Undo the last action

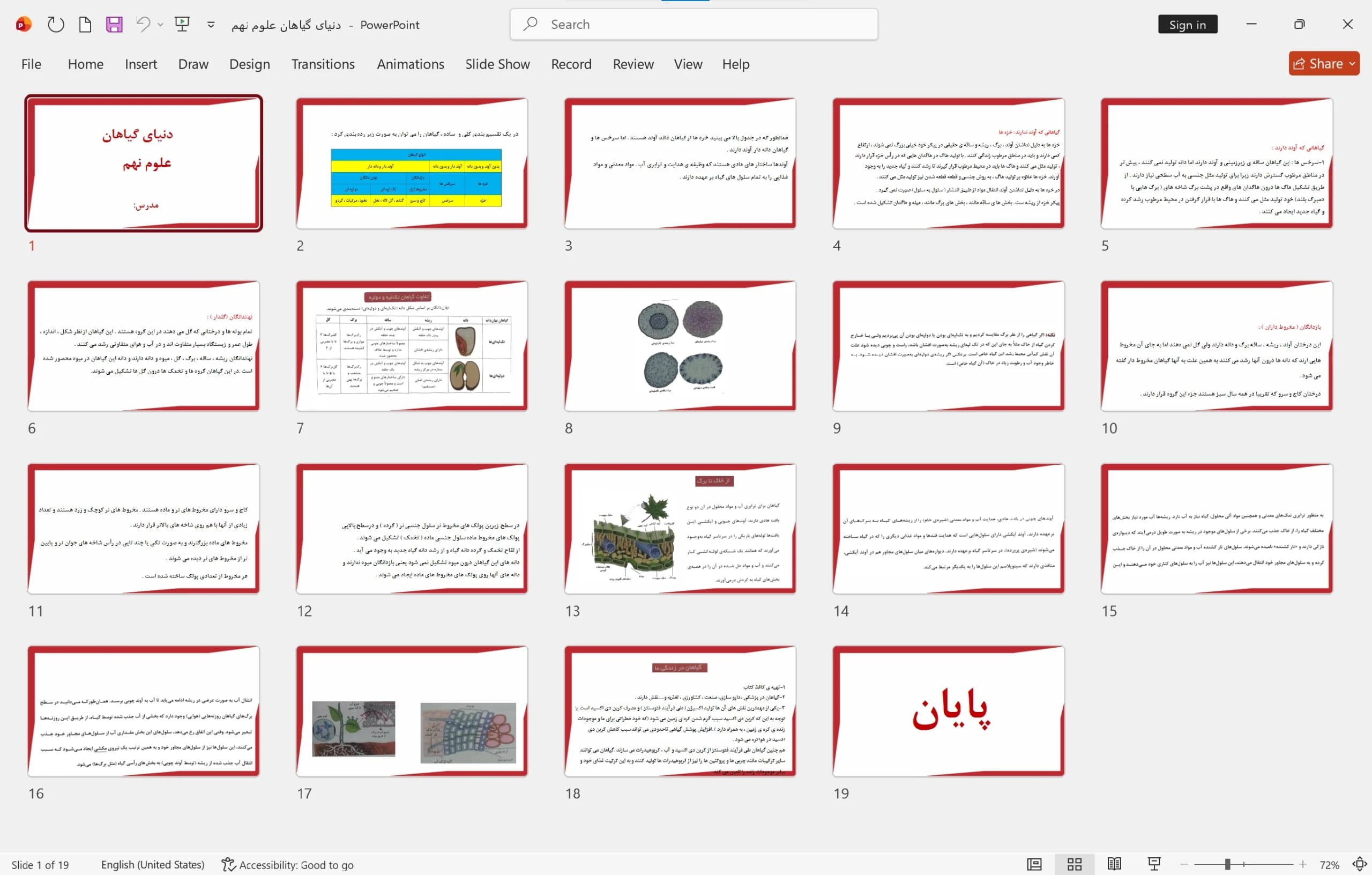[143, 25]
